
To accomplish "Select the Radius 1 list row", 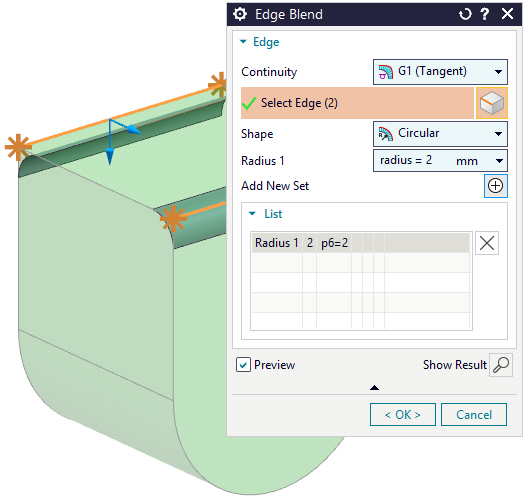I will tap(361, 243).
